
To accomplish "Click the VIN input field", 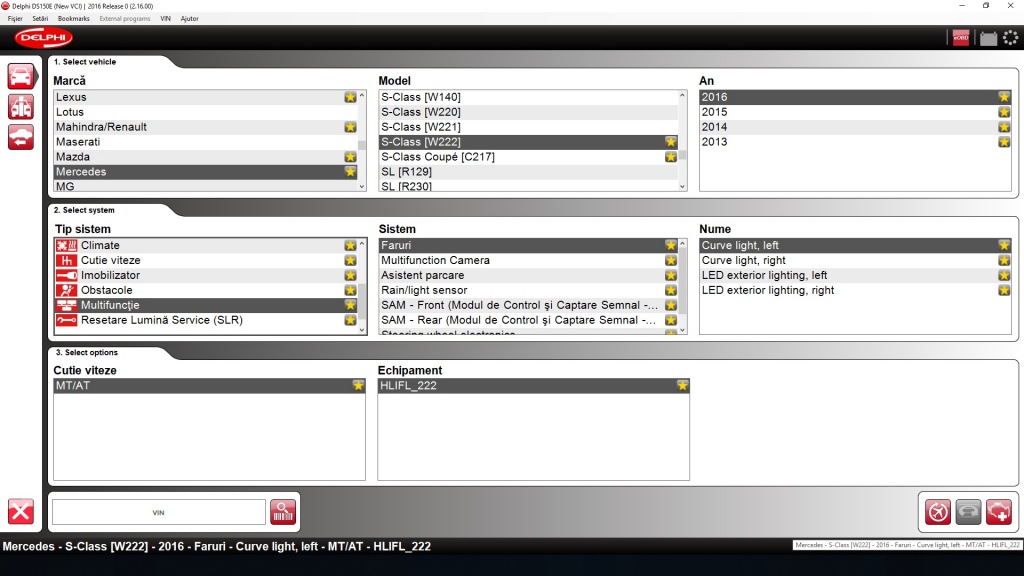I will [x=159, y=513].
